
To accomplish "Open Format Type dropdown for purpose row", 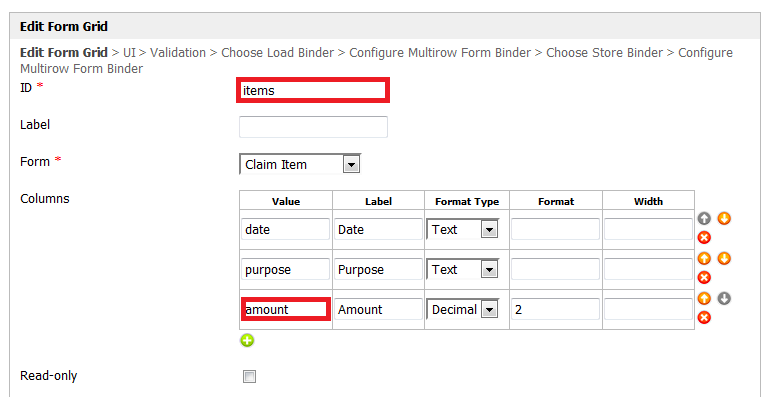I will tap(462, 269).
